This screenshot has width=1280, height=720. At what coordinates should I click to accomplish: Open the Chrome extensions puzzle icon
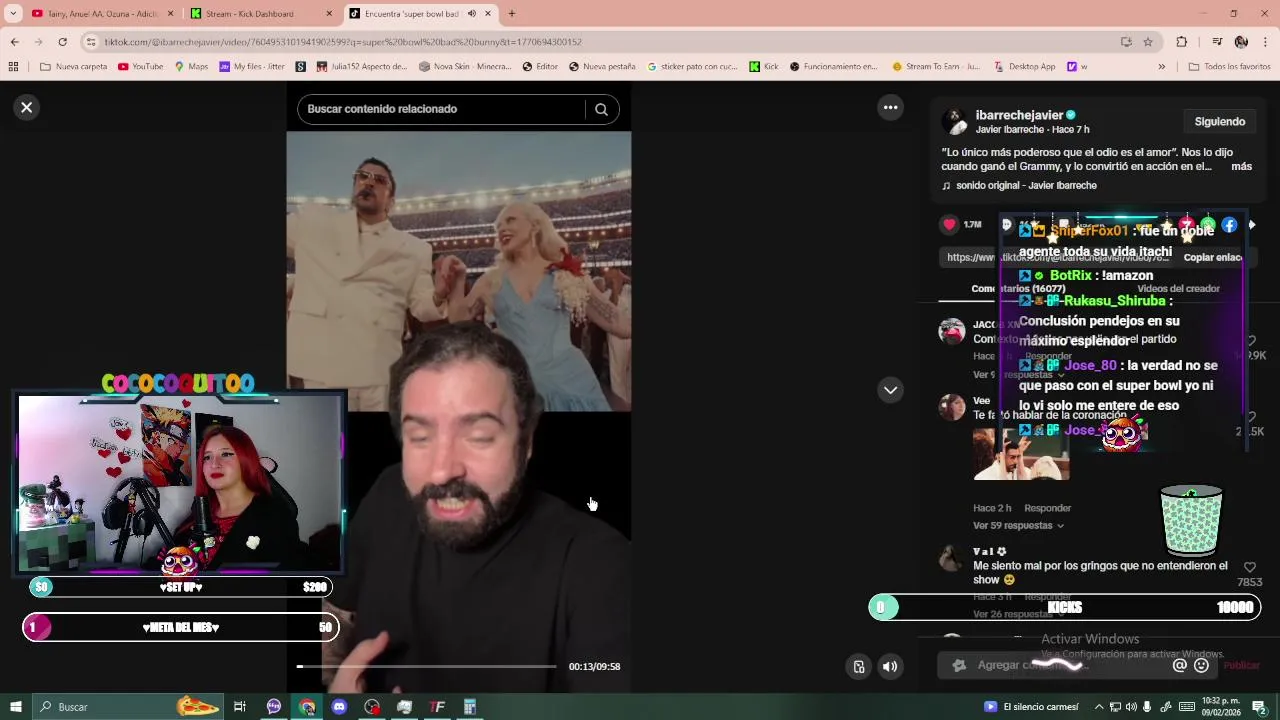1182,42
